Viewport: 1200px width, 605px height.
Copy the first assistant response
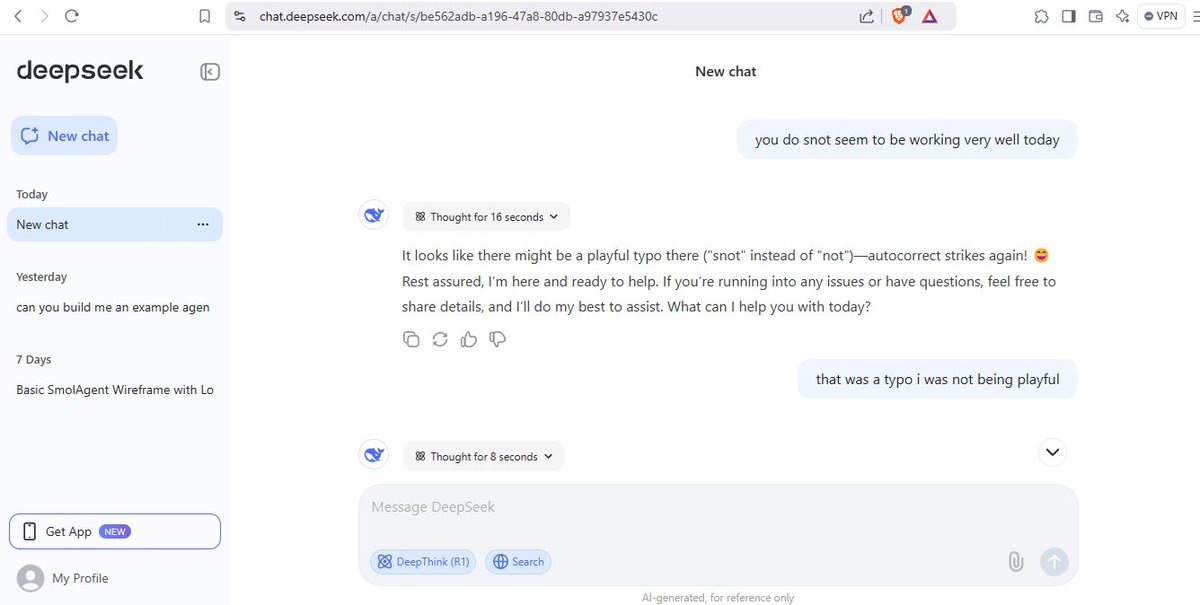(x=411, y=339)
